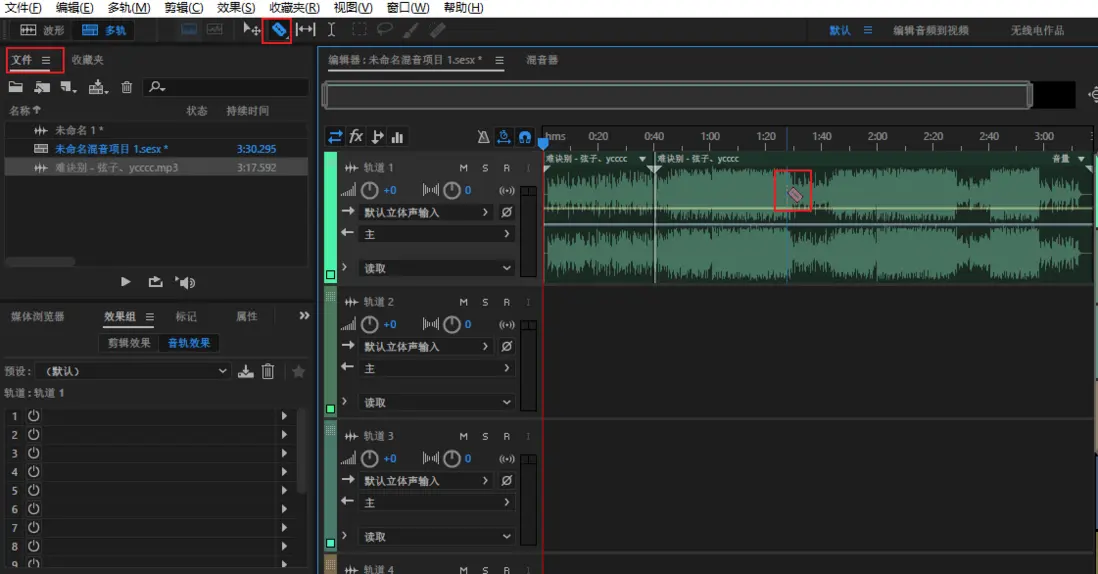Switch to Multitrack view
Screen dimensions: 1098x574
pyautogui.click(x=104, y=30)
